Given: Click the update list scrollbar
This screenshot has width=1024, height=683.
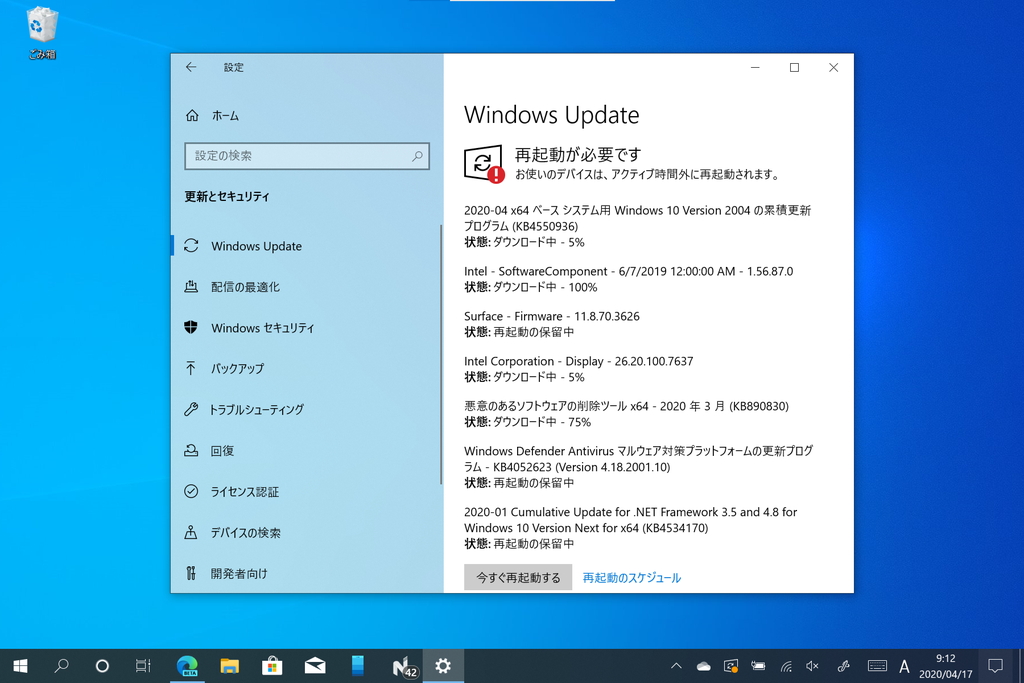Looking at the screenshot, I should tap(438, 350).
